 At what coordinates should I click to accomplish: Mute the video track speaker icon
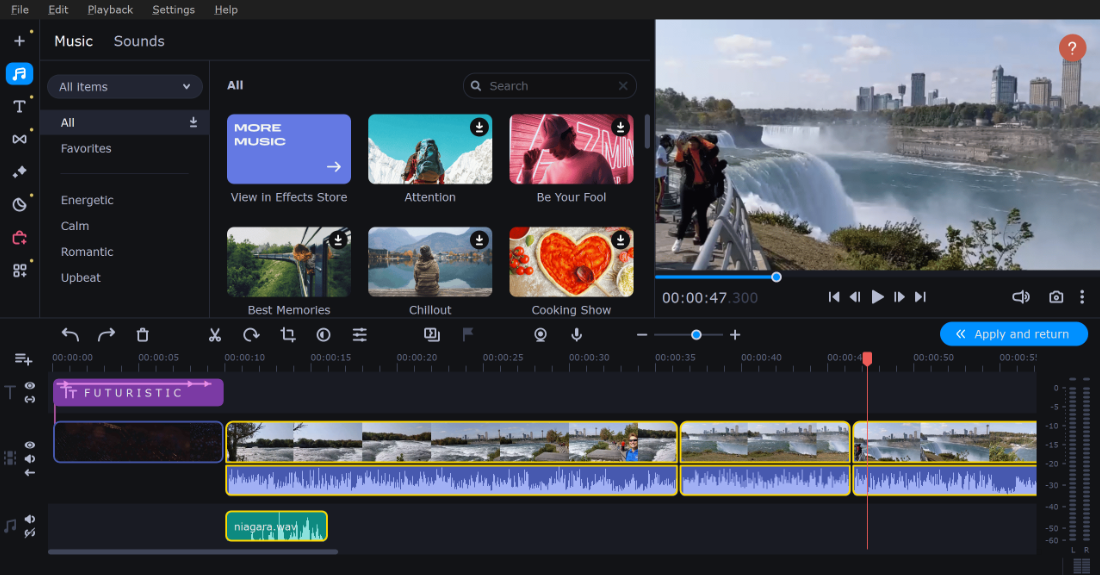30,459
